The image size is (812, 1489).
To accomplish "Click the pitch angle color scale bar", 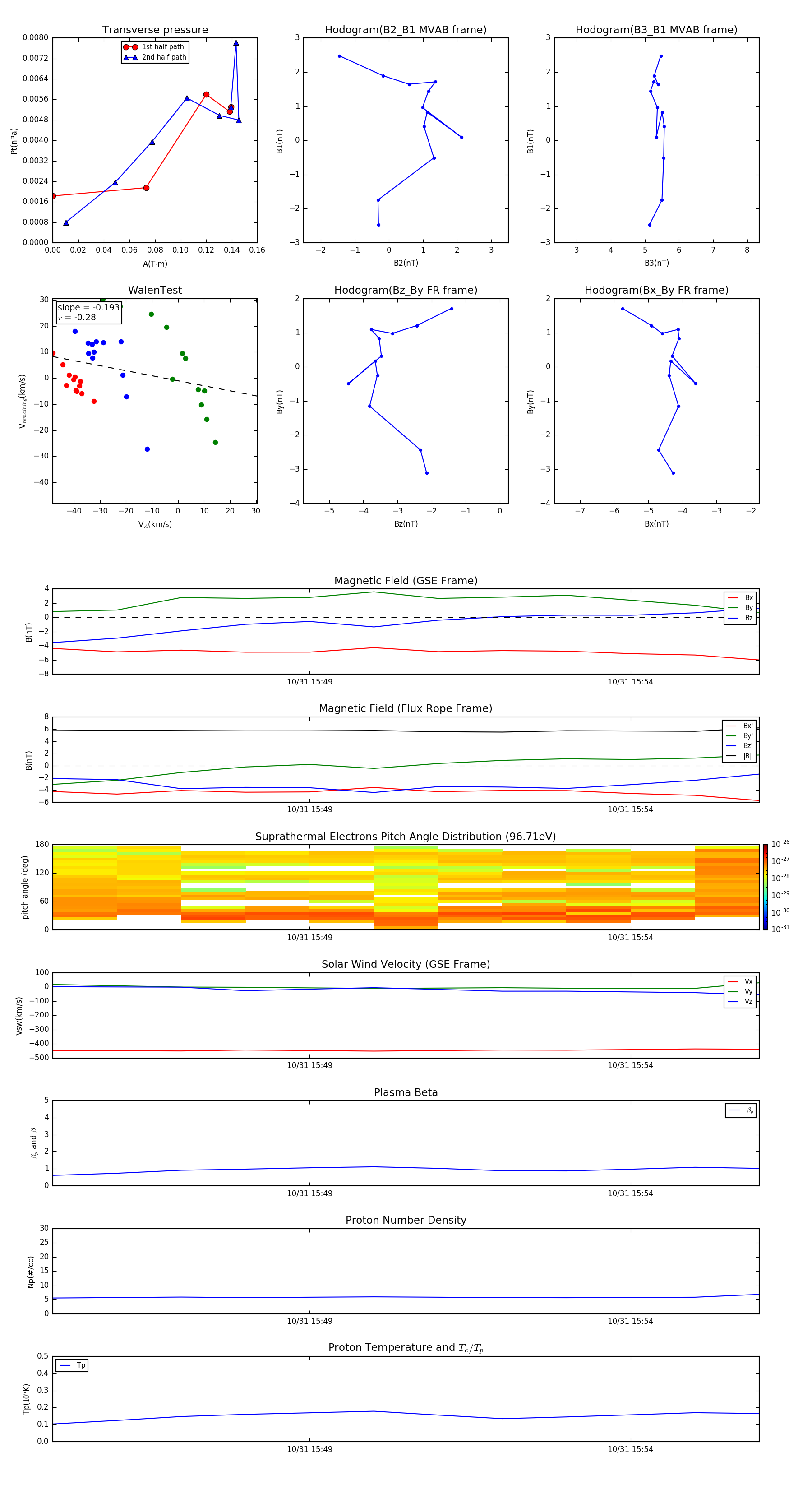I will click(x=765, y=887).
